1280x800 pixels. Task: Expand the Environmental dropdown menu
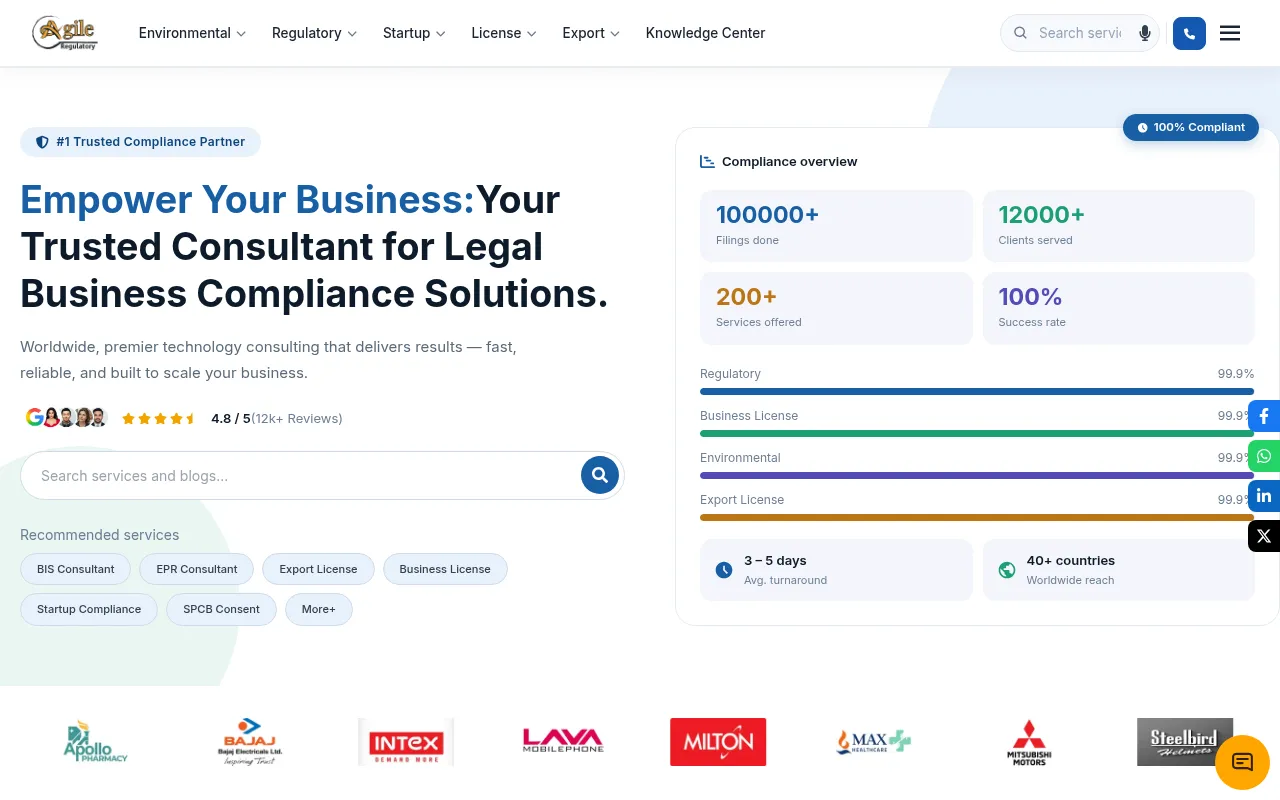(x=192, y=33)
